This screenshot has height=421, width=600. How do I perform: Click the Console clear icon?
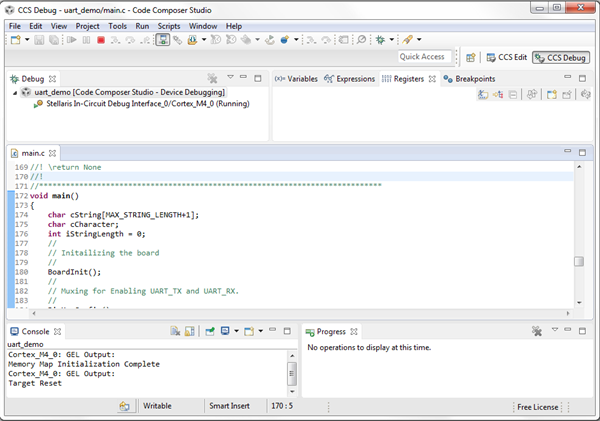(175, 331)
